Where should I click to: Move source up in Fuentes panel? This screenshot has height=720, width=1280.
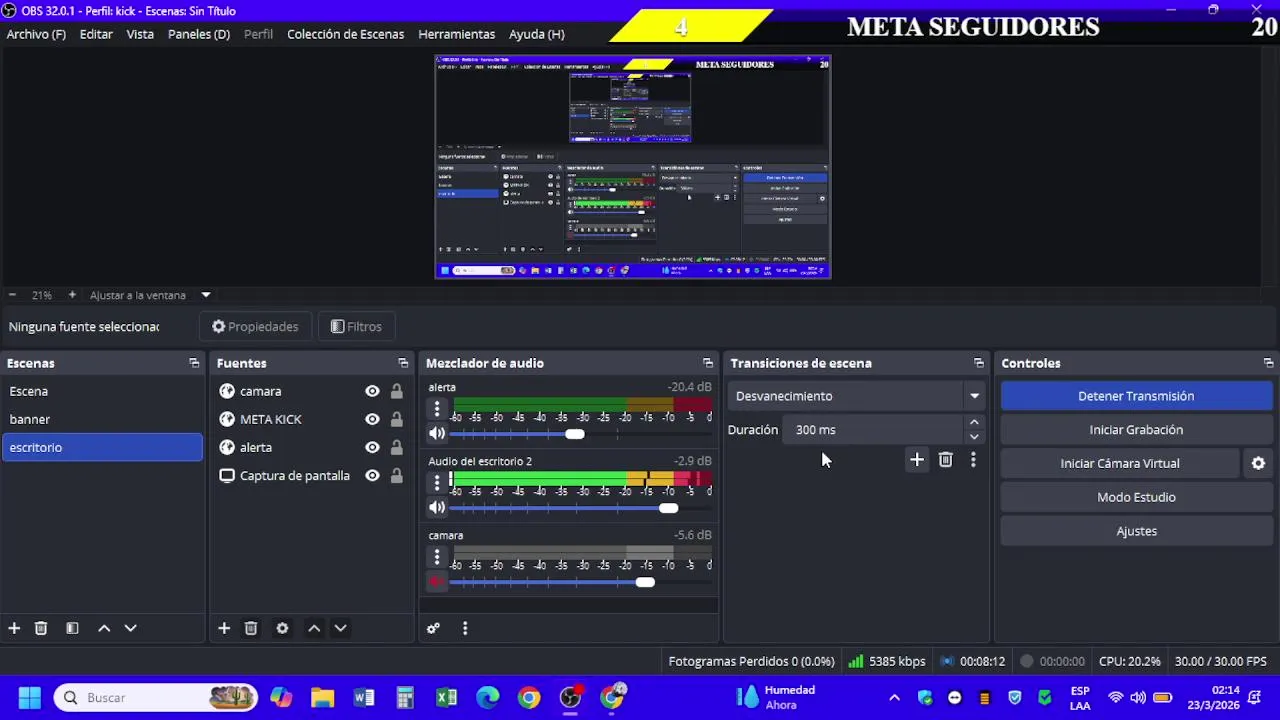(314, 628)
